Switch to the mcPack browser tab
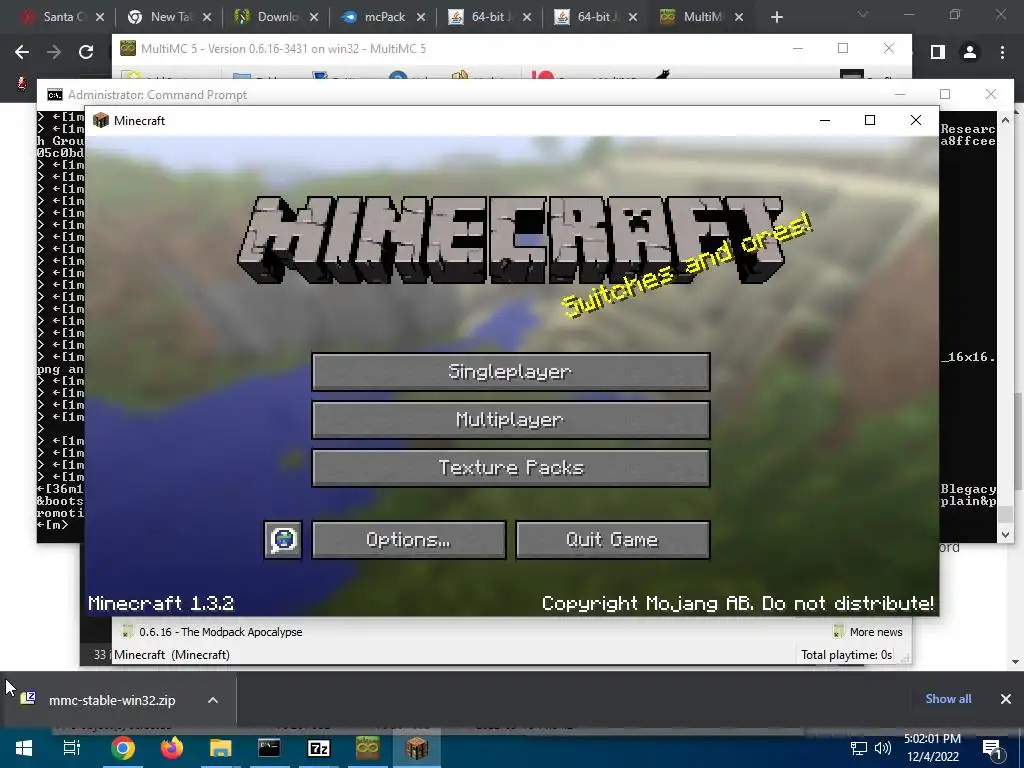Screen dimensions: 1024x768 [x=384, y=17]
